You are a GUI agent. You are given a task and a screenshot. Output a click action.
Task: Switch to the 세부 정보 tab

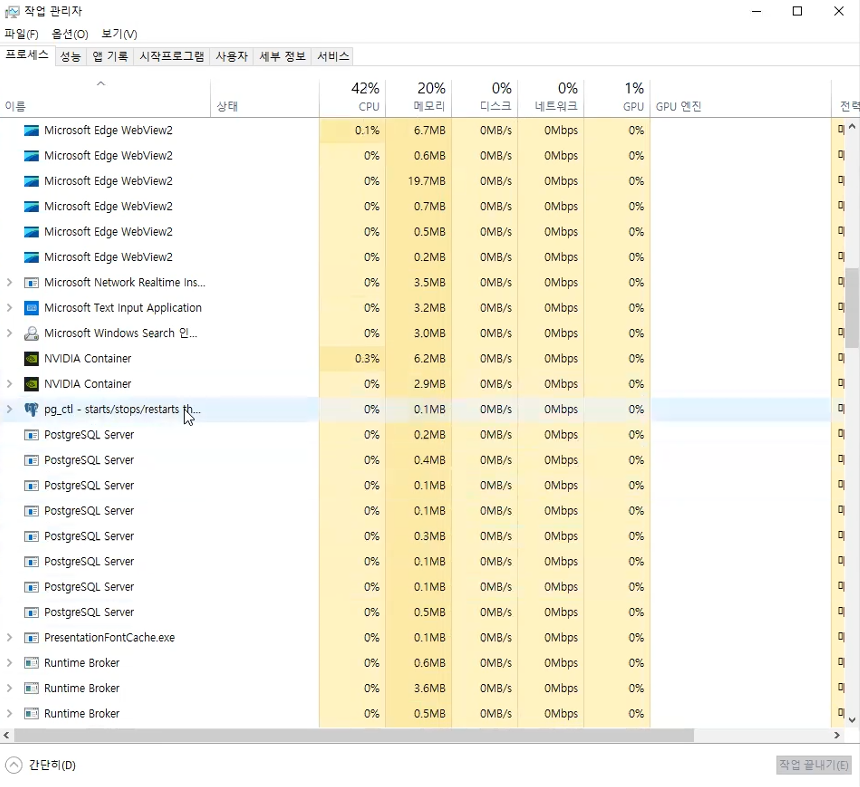[282, 56]
